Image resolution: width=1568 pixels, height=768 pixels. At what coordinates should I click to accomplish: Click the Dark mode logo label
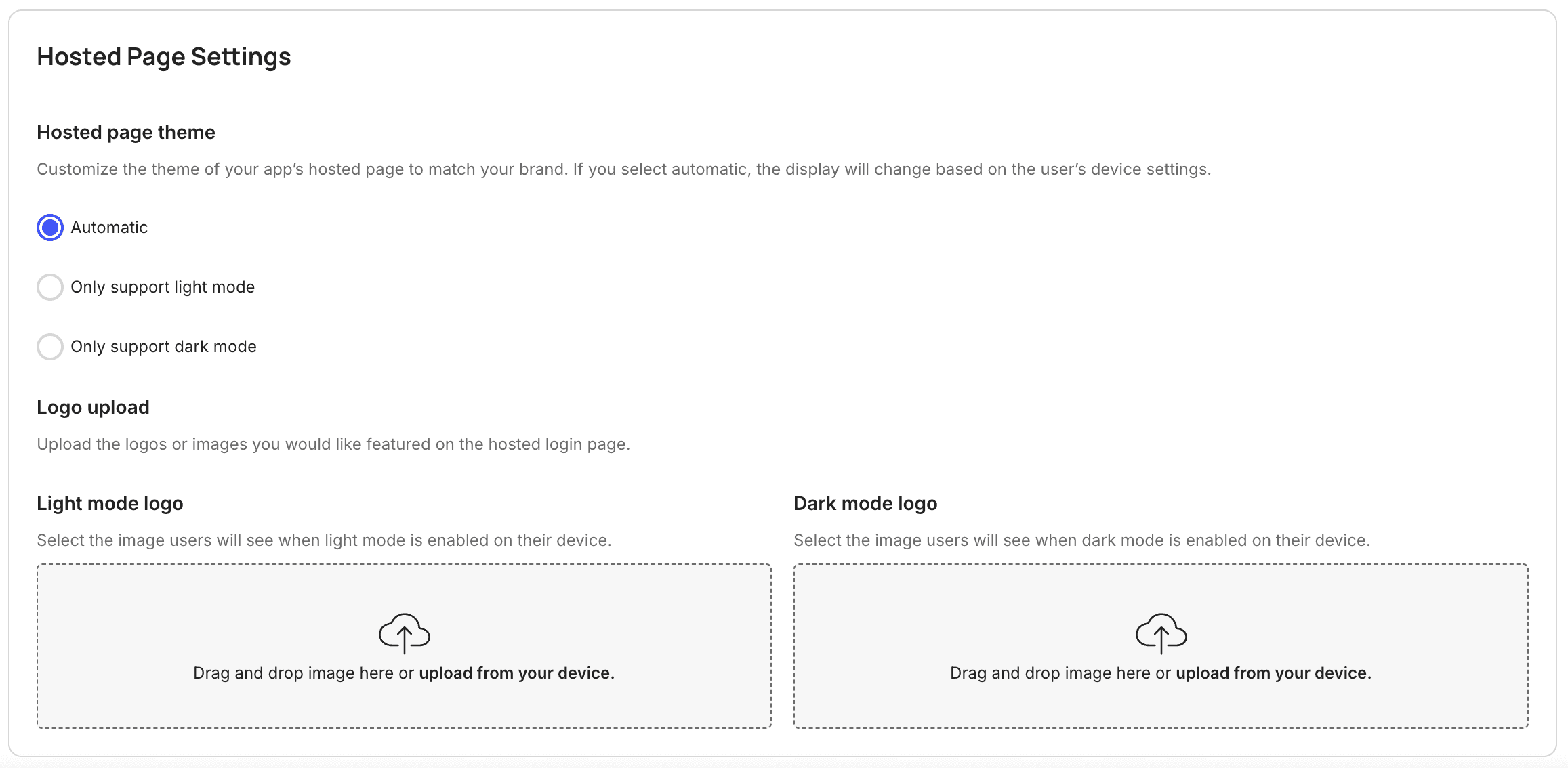[865, 503]
